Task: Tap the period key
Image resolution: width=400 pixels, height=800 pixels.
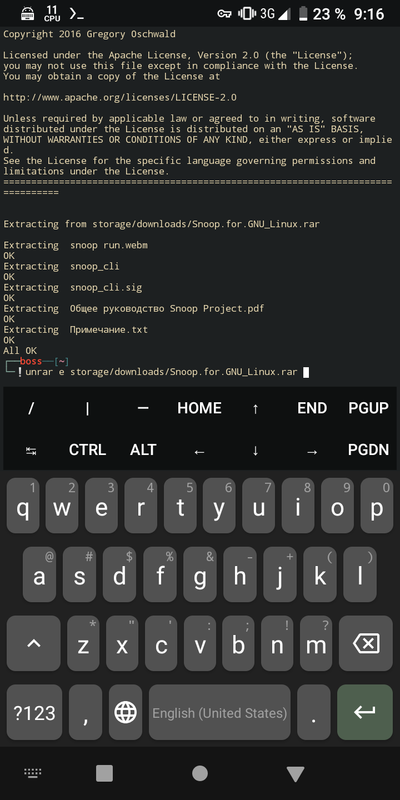Action: [x=314, y=712]
